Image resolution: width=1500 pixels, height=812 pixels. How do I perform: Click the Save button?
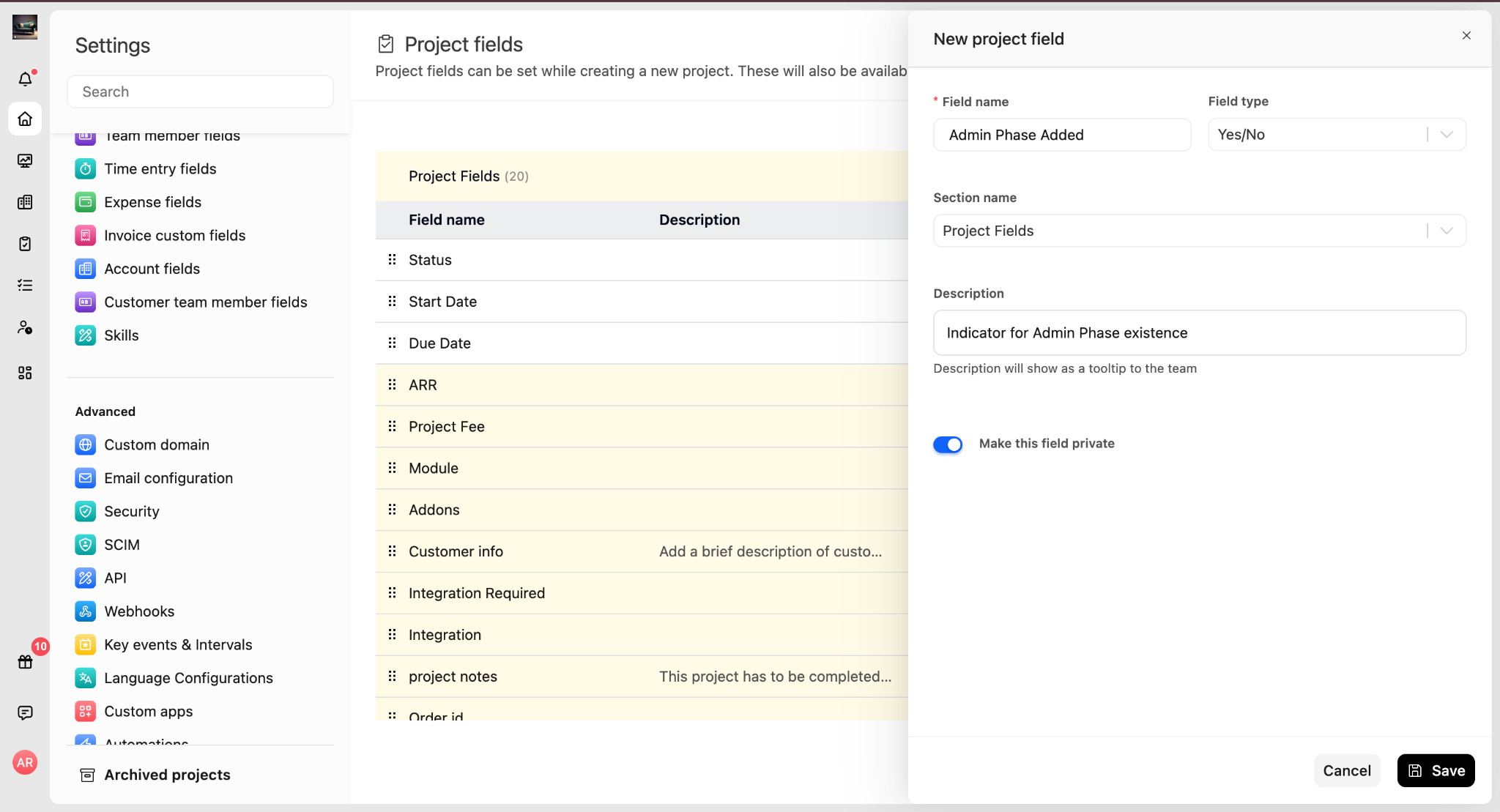1436,770
